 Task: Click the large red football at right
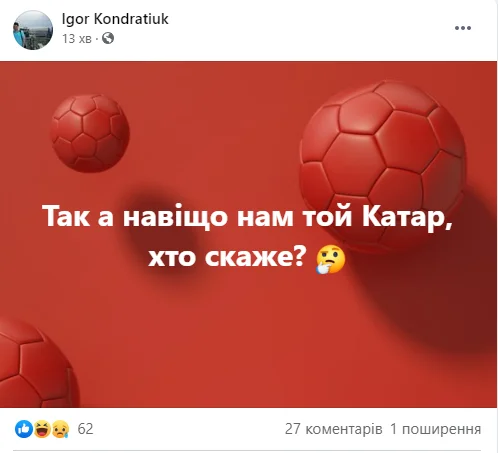click(383, 165)
